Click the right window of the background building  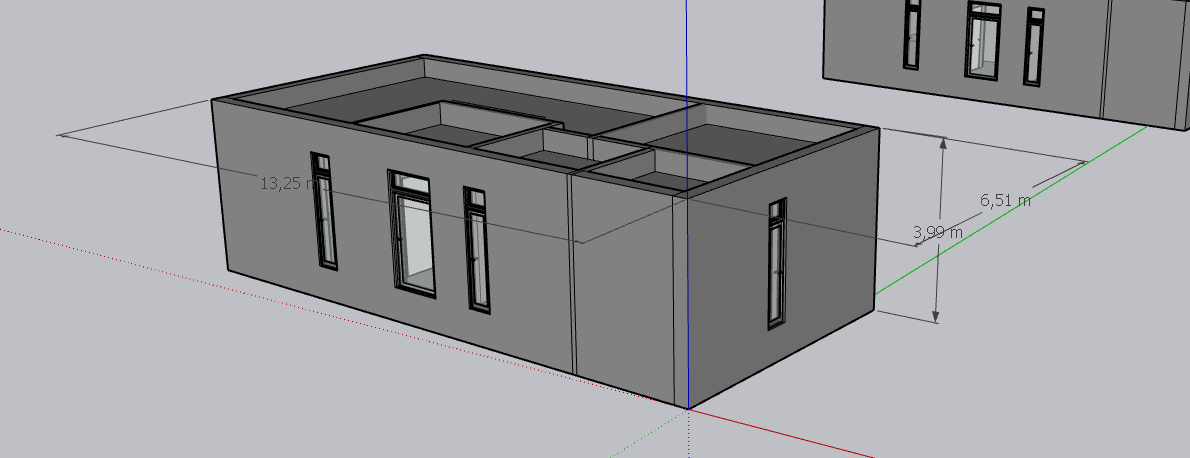[x=1033, y=47]
